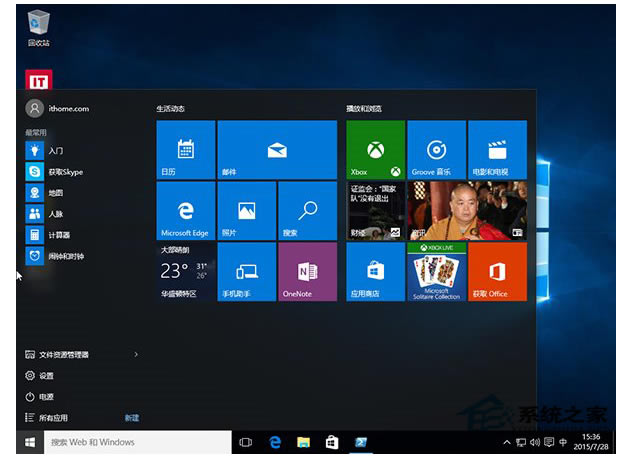This screenshot has height=463, width=631.
Task: Switch to the running taskbar app
Action: coord(361,442)
